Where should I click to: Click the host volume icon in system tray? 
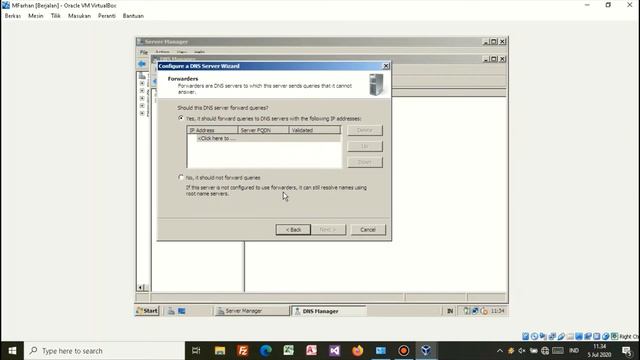point(522,351)
